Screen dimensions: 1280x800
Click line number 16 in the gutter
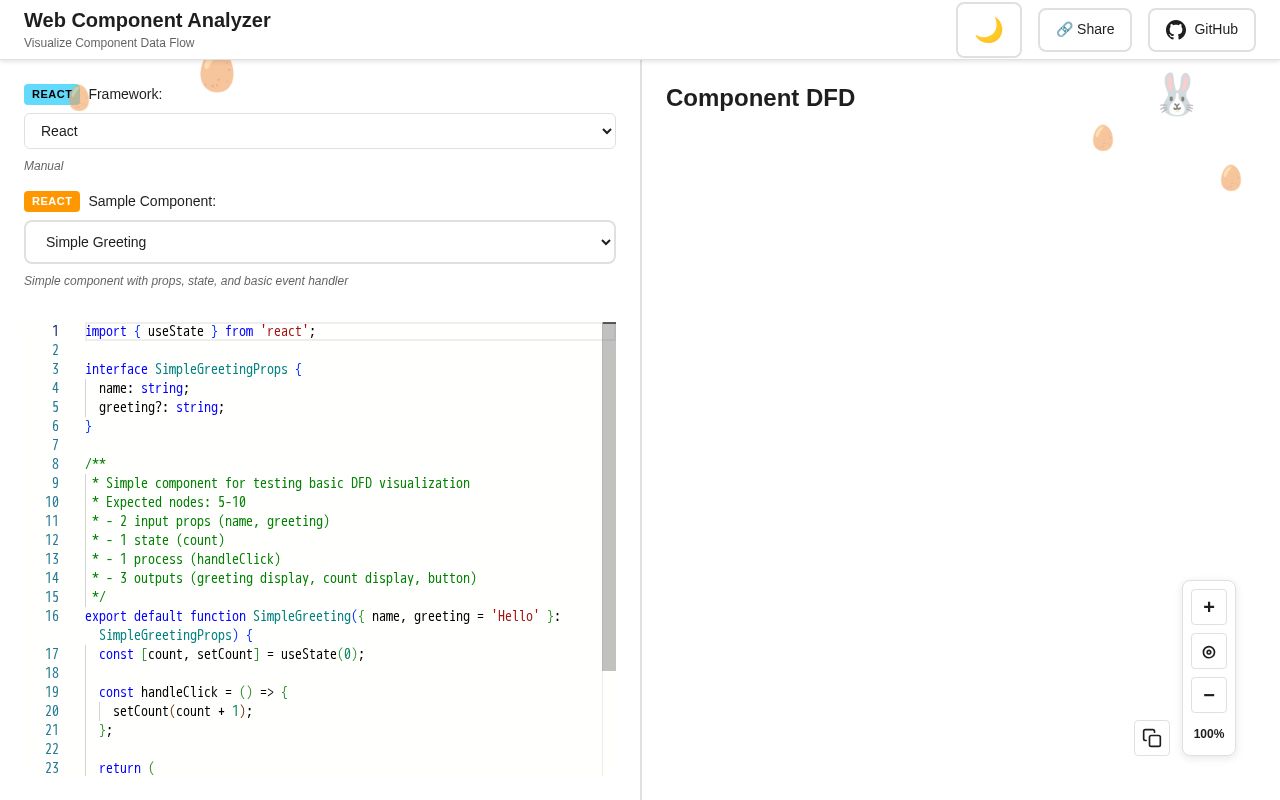[x=52, y=616]
